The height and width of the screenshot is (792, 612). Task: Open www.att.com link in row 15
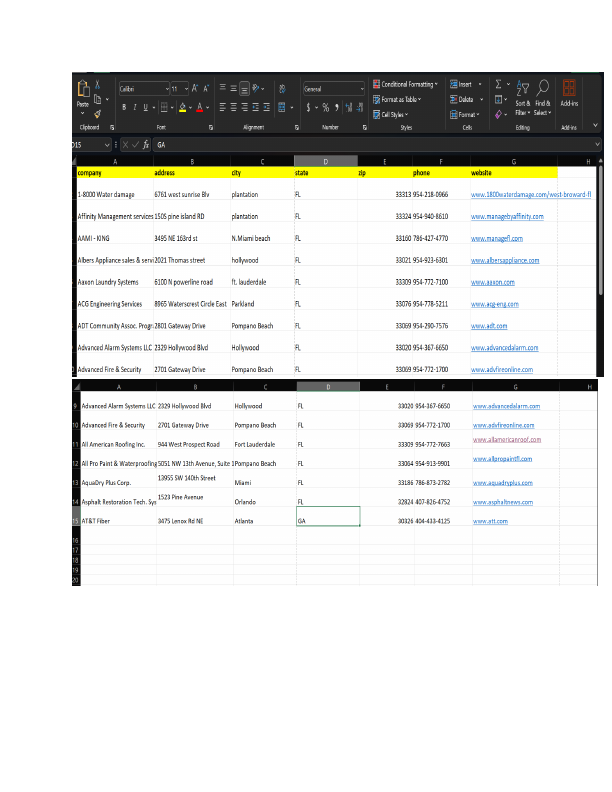pyautogui.click(x=490, y=521)
